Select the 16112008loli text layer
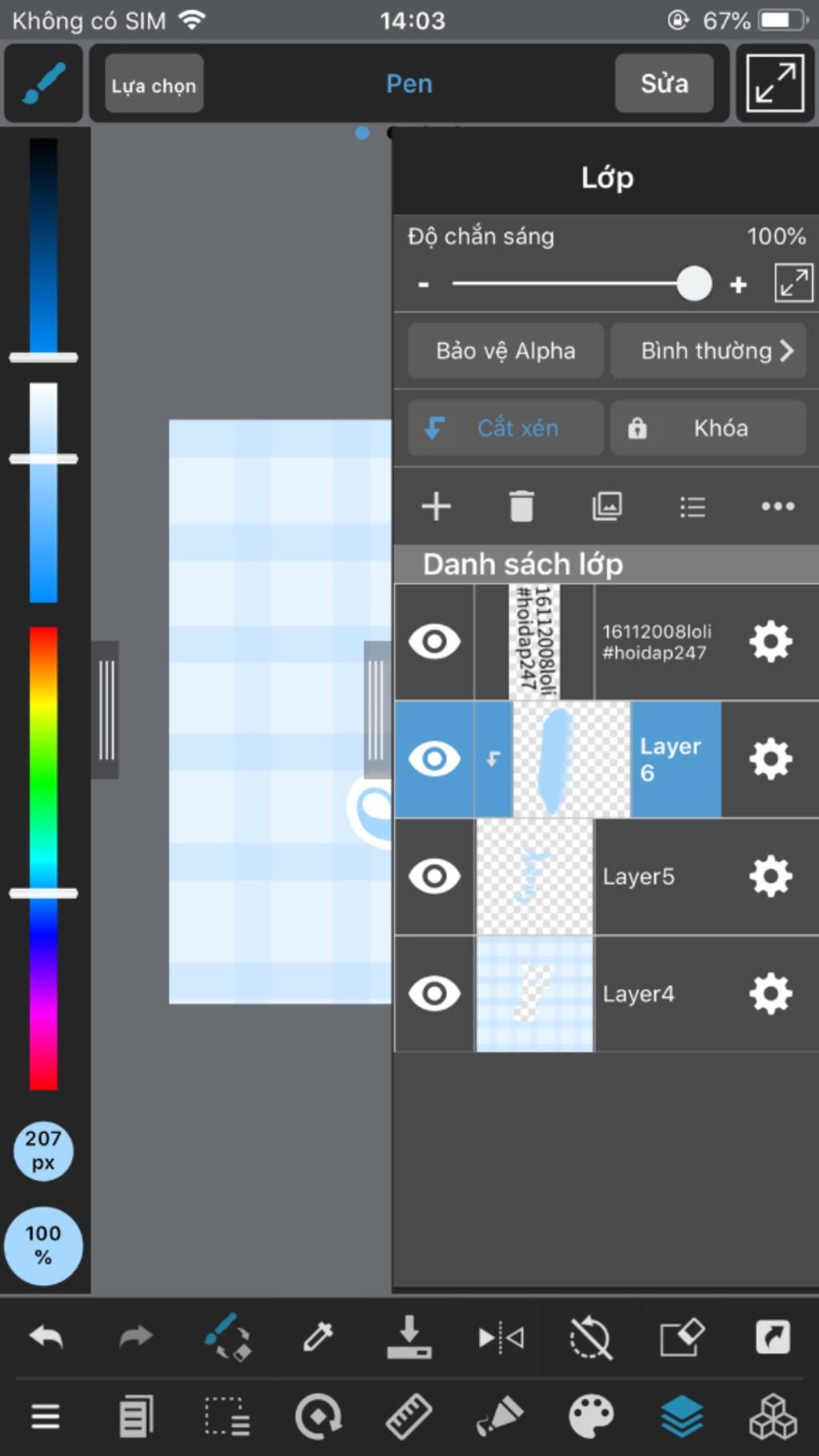This screenshot has width=819, height=1456. [x=654, y=642]
